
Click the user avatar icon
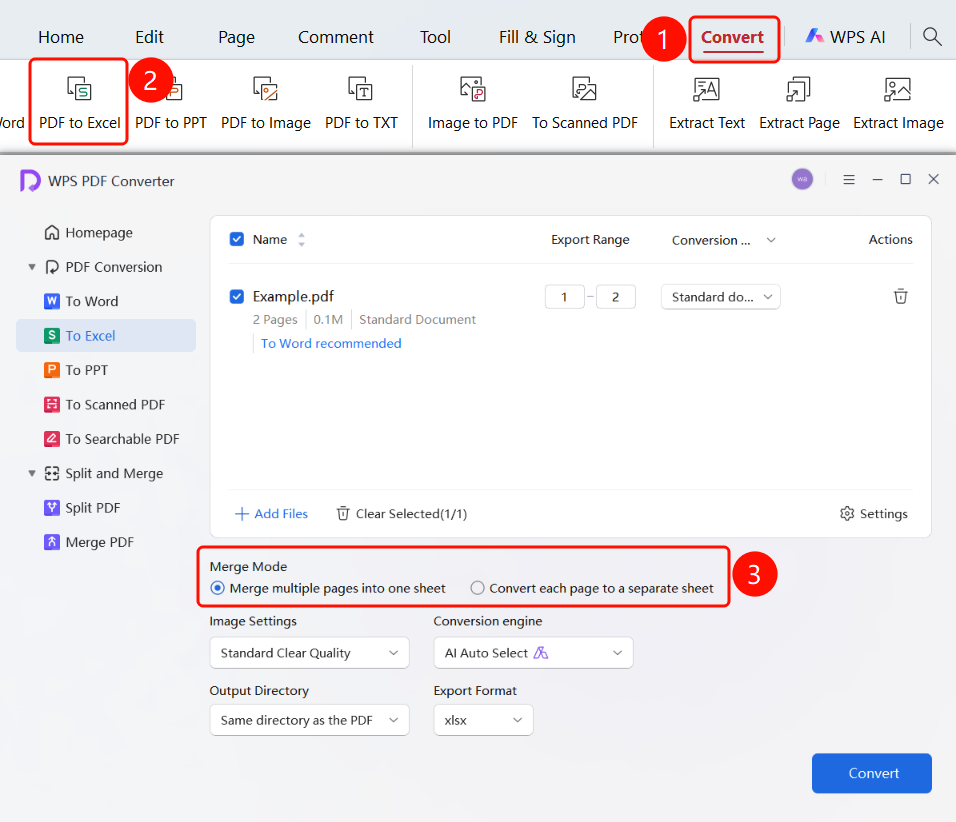802,179
